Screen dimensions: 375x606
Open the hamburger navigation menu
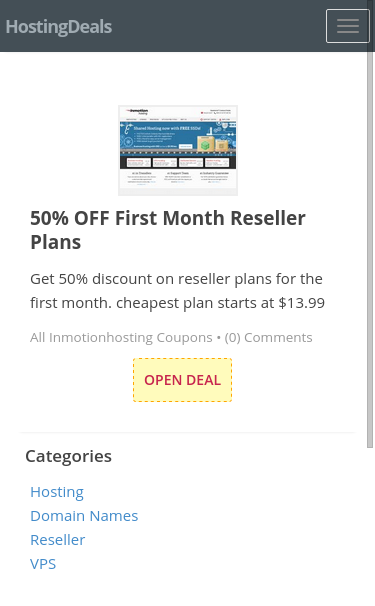point(348,26)
